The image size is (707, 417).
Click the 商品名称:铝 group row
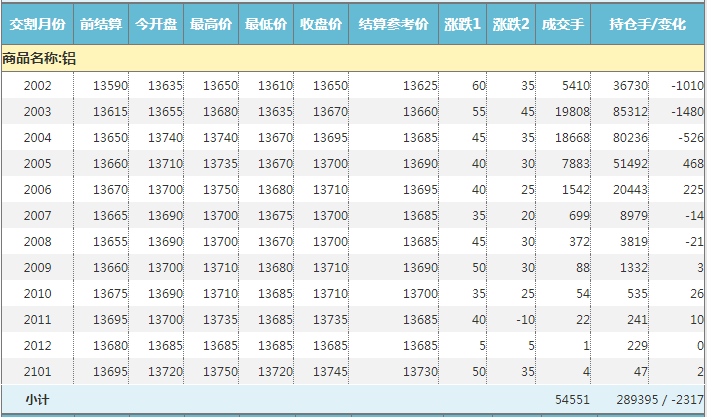pyautogui.click(x=40, y=58)
